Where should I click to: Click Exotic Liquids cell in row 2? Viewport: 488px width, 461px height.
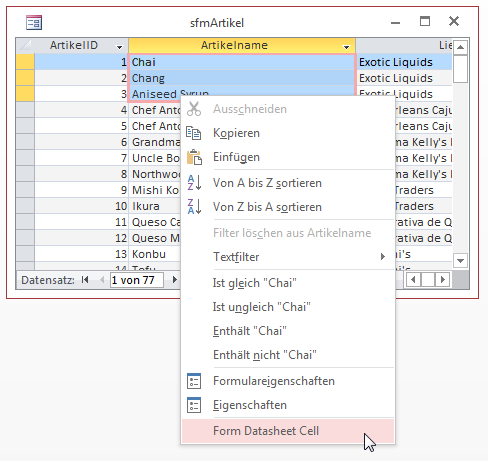(404, 78)
